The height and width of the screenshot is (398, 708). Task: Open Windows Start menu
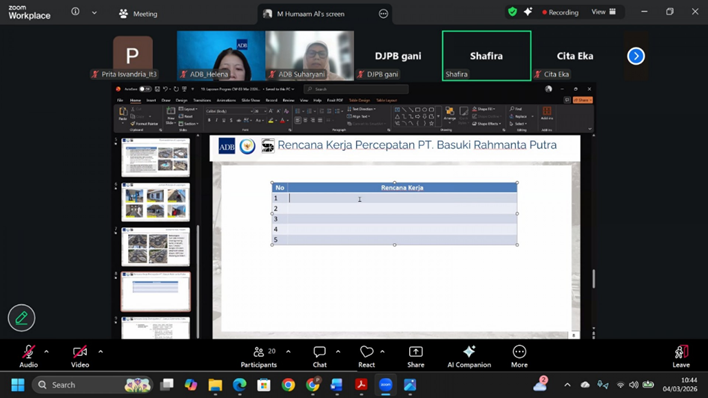pyautogui.click(x=18, y=385)
